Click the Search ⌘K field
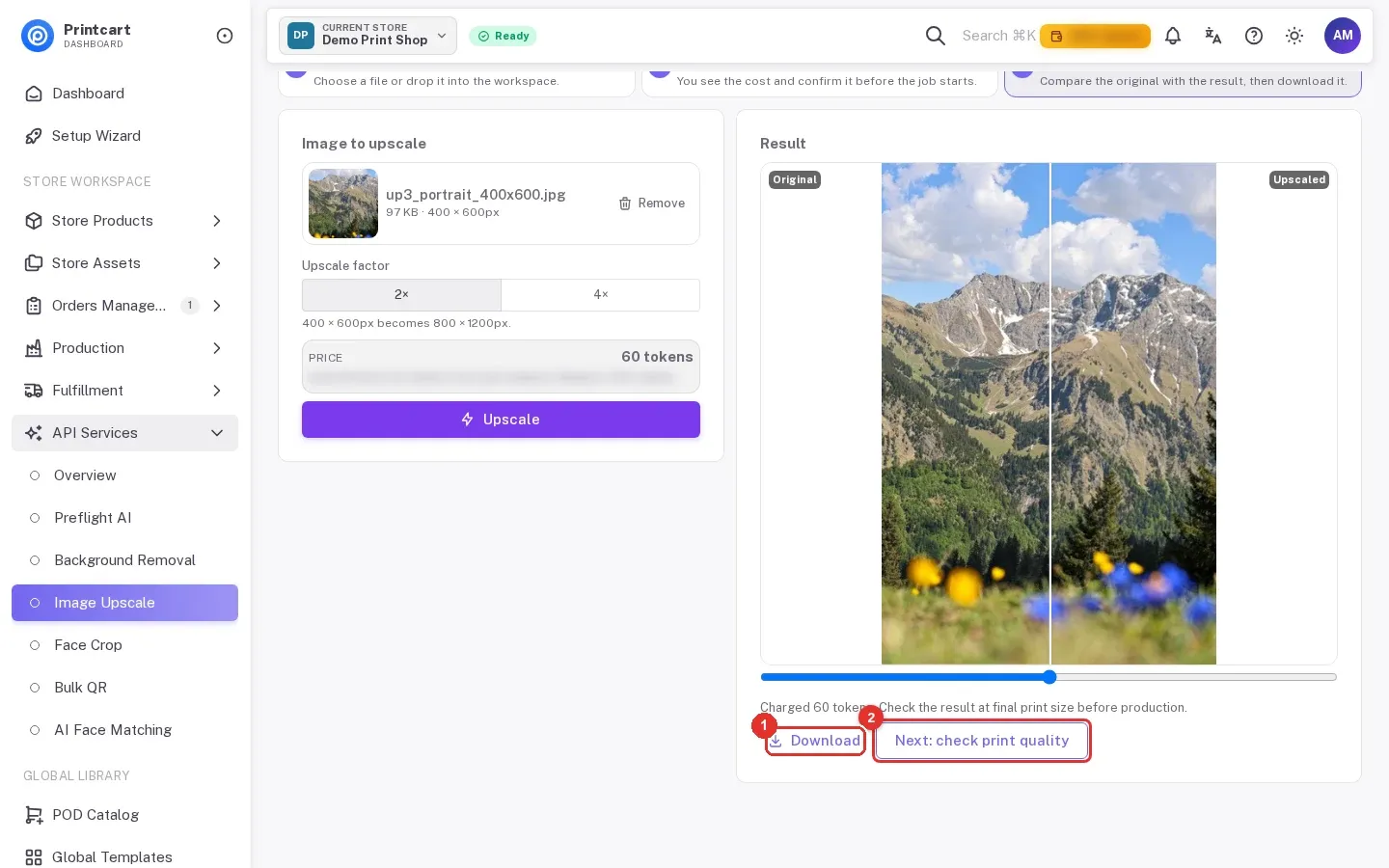 (998, 36)
